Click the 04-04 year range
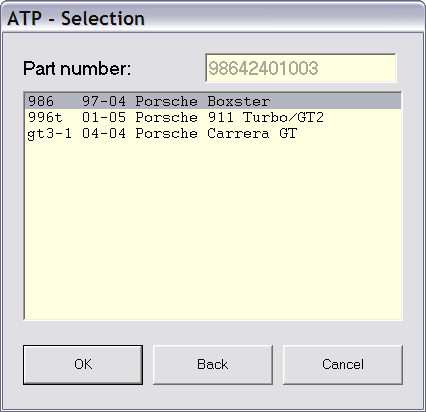This screenshot has height=412, width=426. [x=104, y=133]
